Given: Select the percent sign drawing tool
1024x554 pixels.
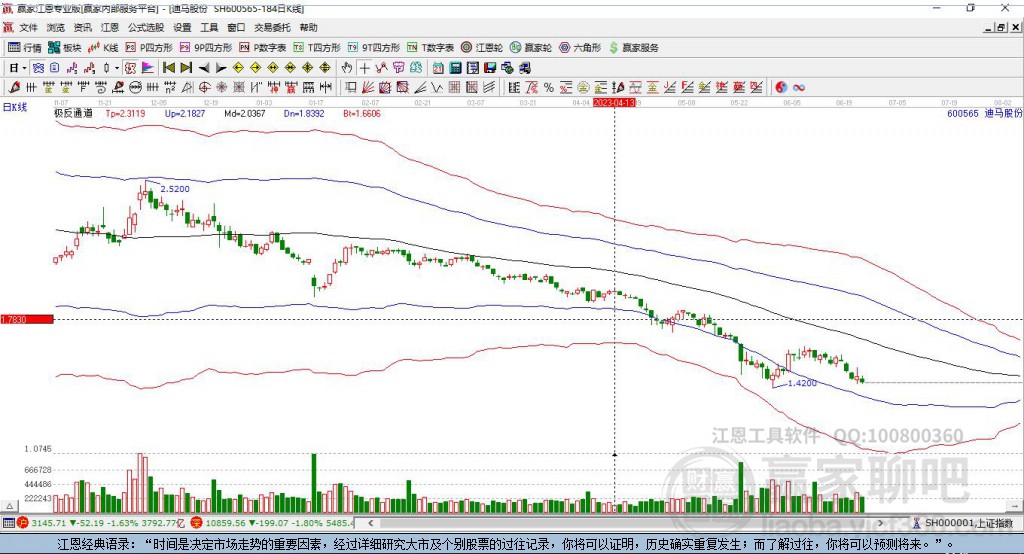Looking at the screenshot, I should pos(549,88).
